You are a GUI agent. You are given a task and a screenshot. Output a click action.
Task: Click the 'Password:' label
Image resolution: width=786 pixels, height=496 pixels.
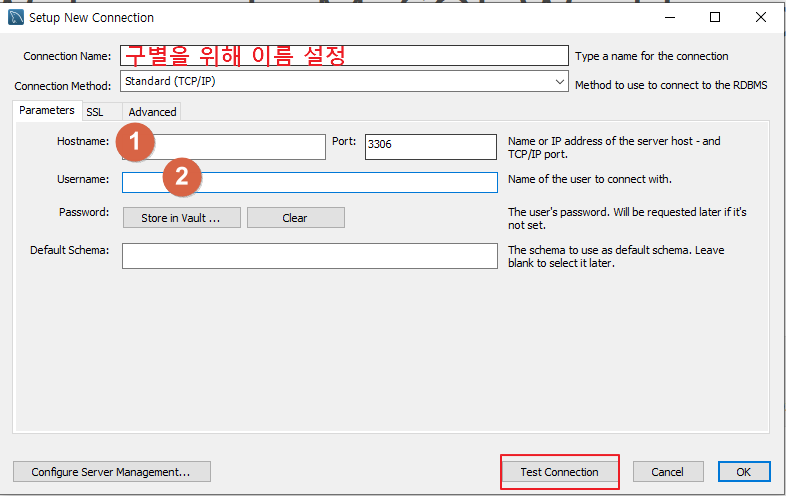84,212
